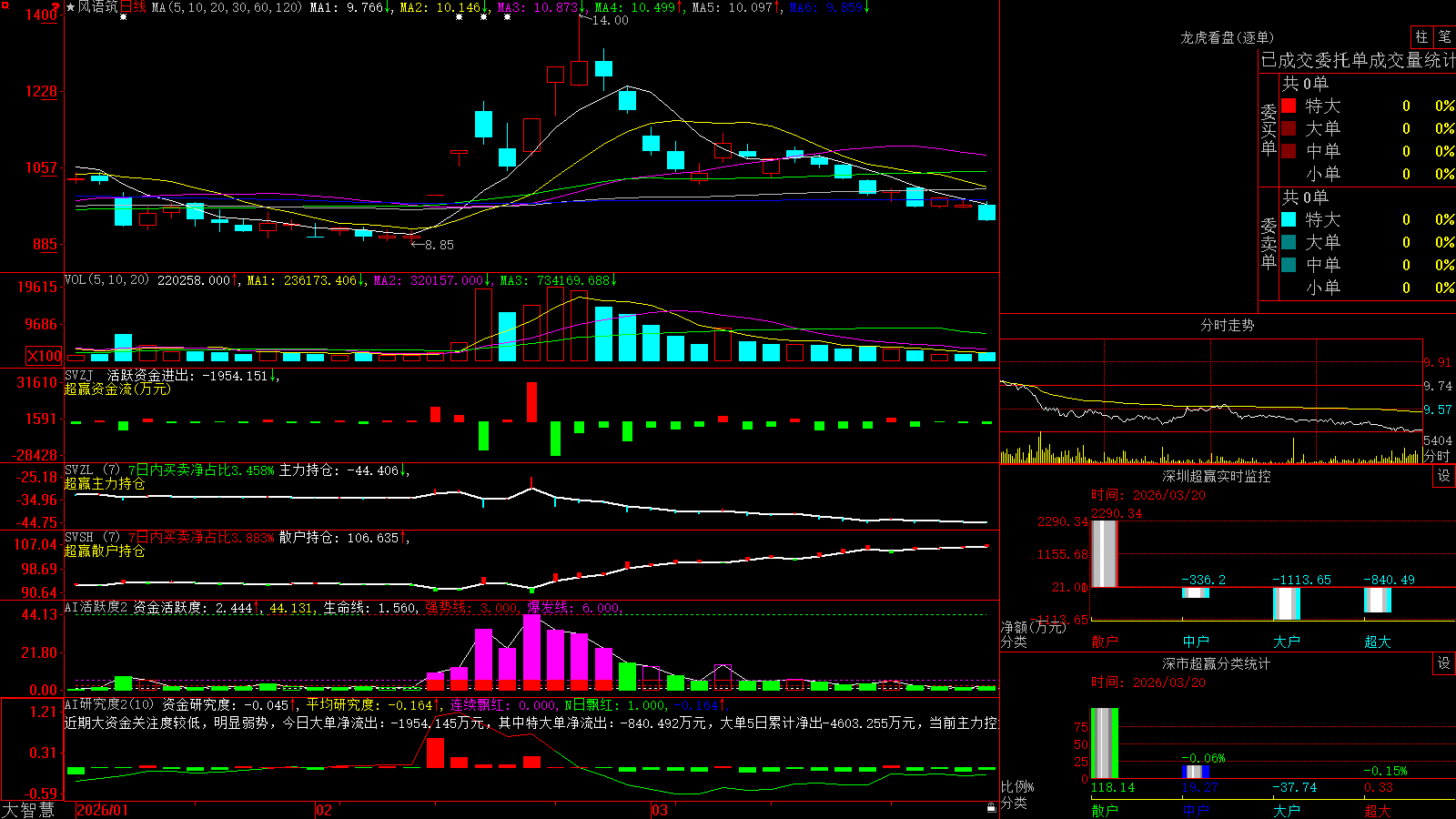Click the 大智慧 label at bottom-left
The width and height of the screenshot is (1456, 819).
tap(28, 810)
